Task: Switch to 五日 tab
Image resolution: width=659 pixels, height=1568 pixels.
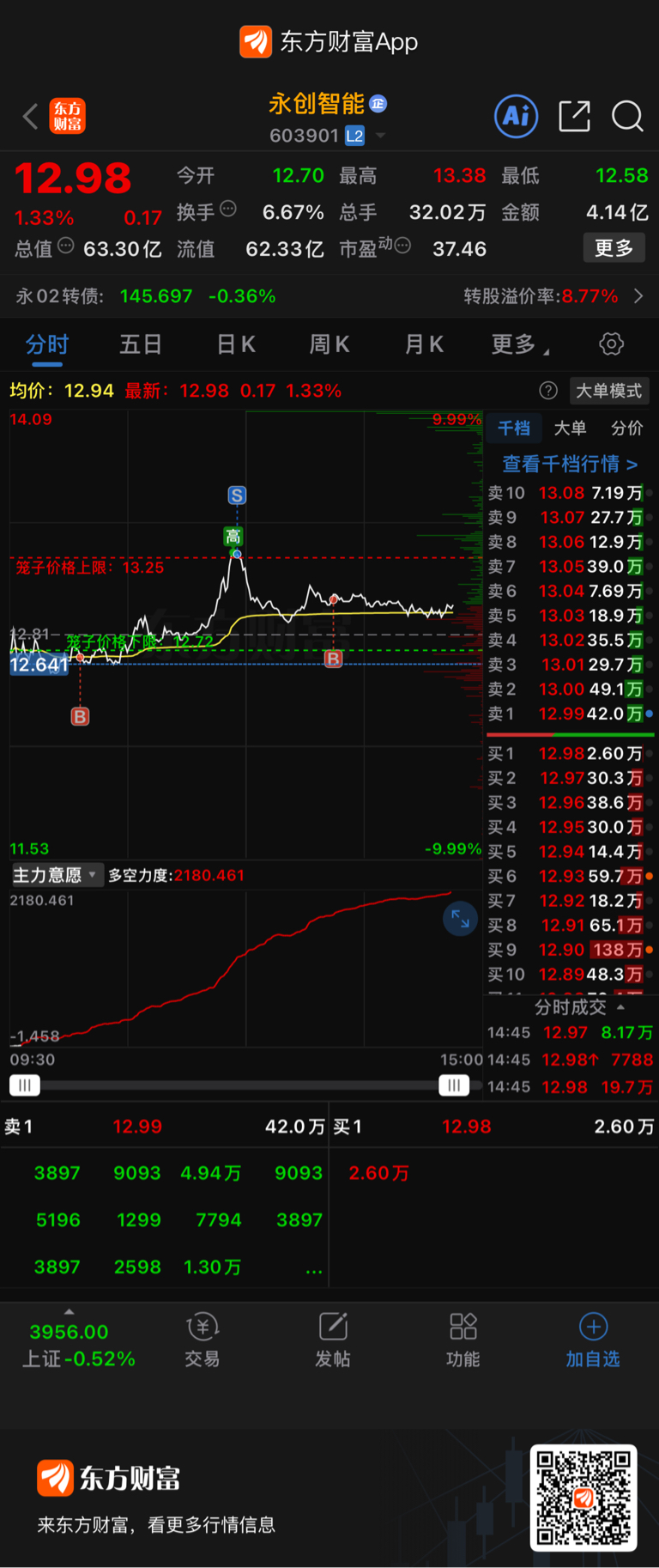Action: pos(141,344)
